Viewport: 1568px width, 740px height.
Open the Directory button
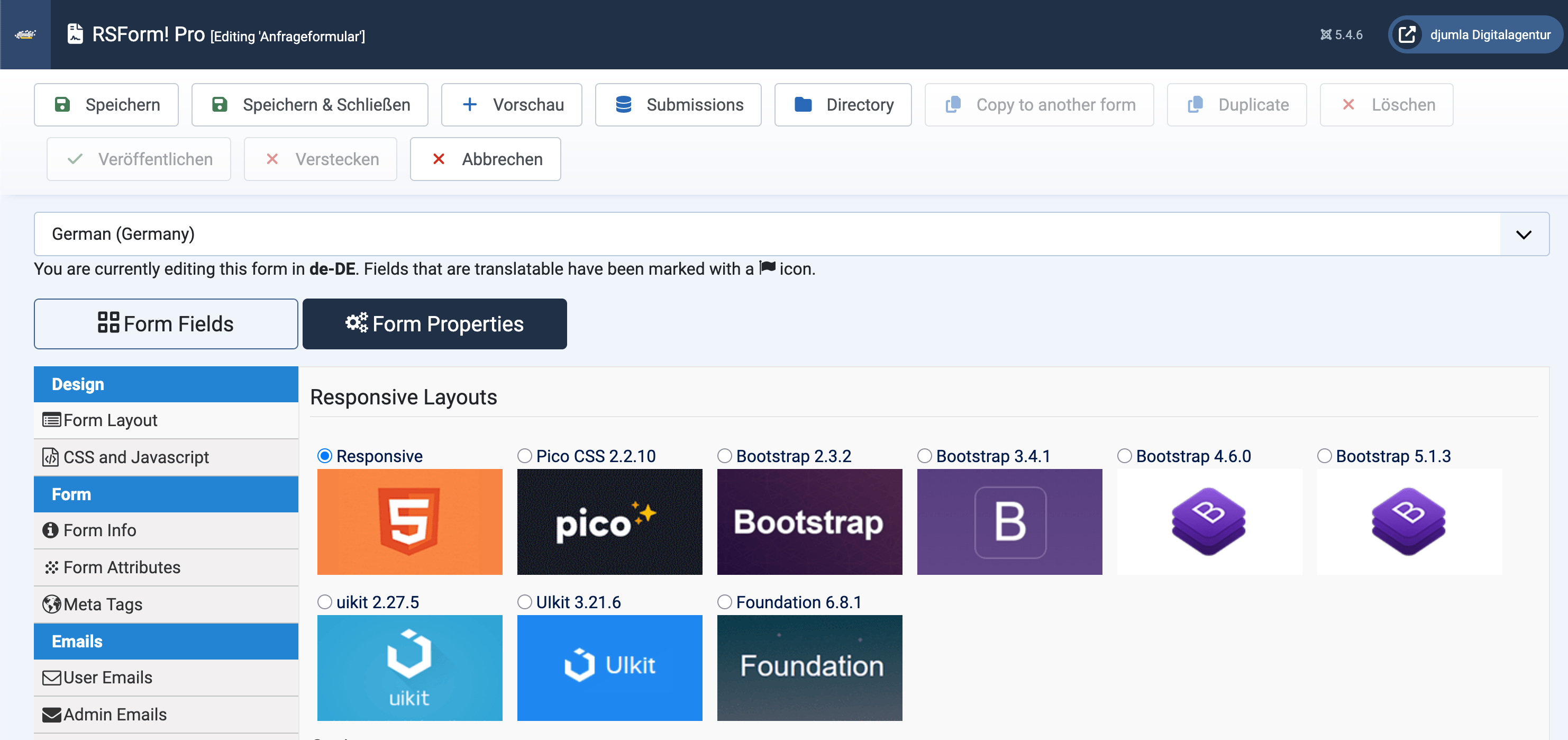843,105
